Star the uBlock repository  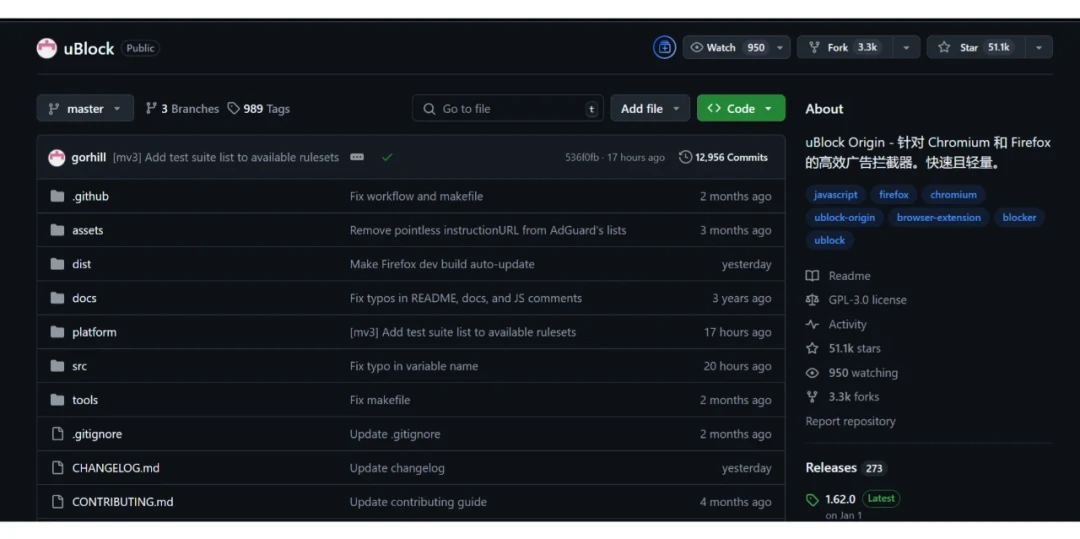click(975, 47)
